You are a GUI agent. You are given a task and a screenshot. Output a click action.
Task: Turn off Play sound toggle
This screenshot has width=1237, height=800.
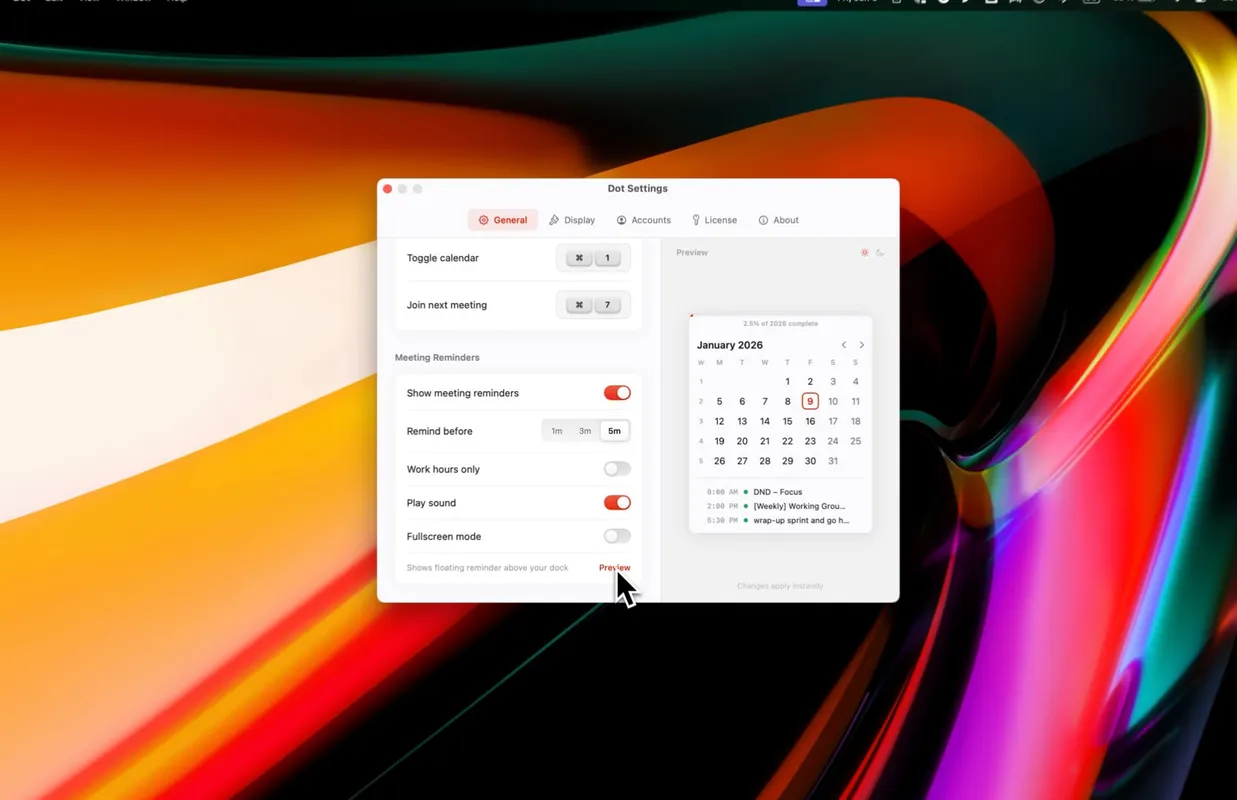[617, 503]
